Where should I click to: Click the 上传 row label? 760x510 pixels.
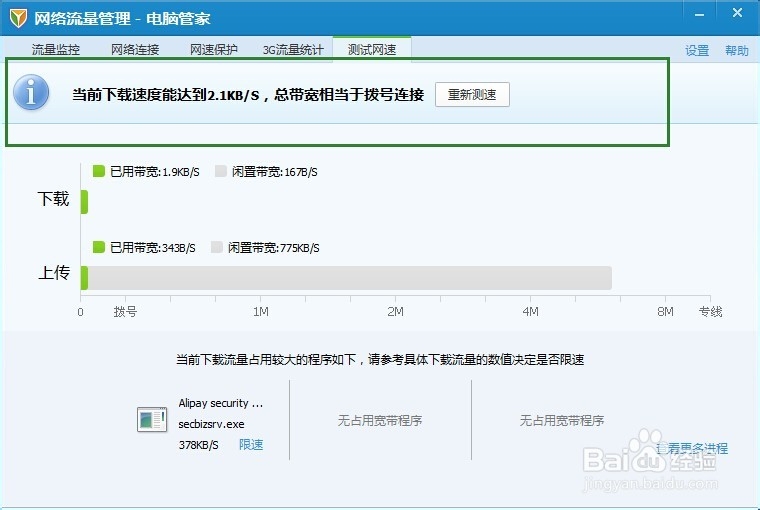[54, 272]
